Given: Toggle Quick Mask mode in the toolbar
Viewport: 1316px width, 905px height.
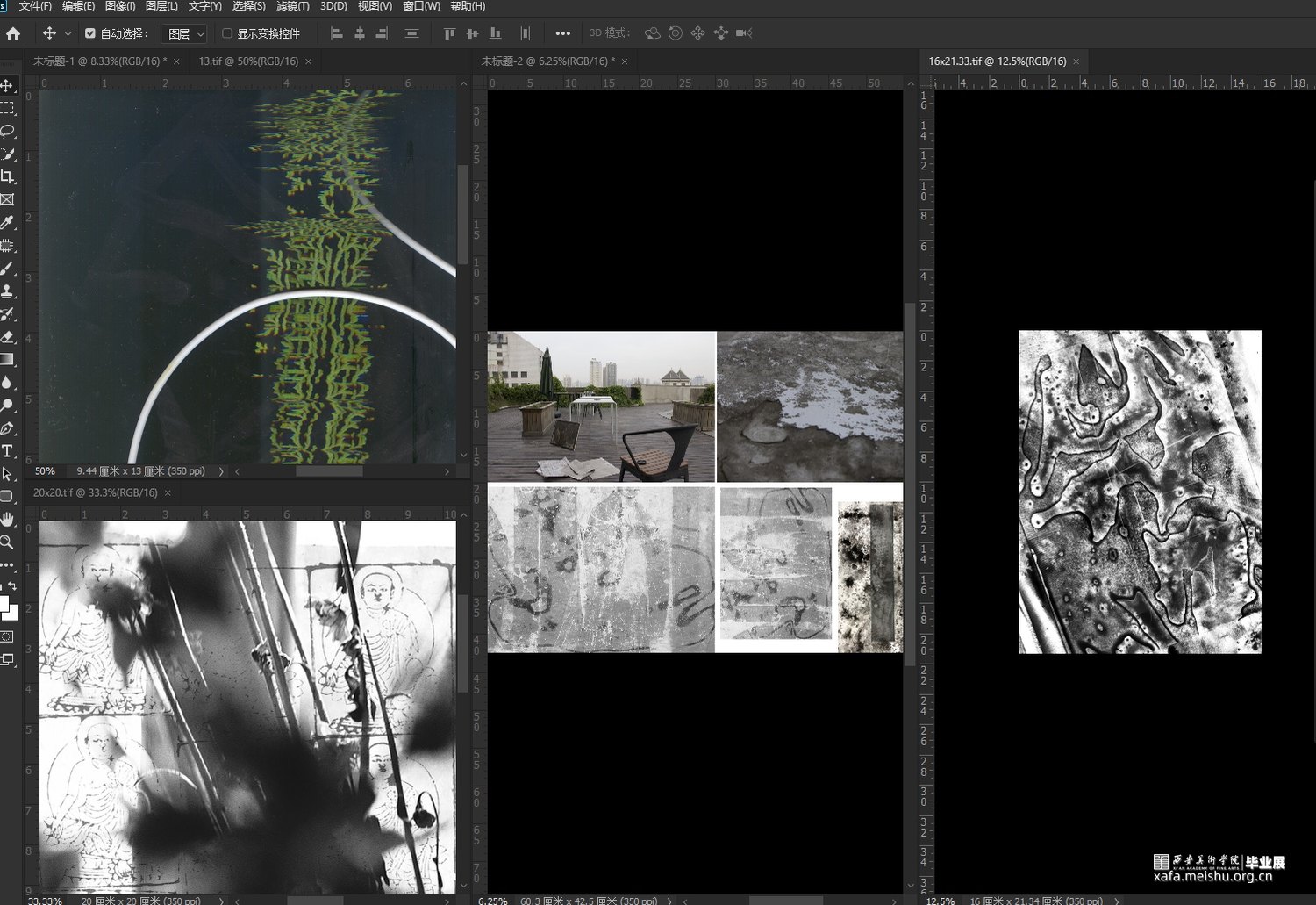Looking at the screenshot, I should click(8, 636).
